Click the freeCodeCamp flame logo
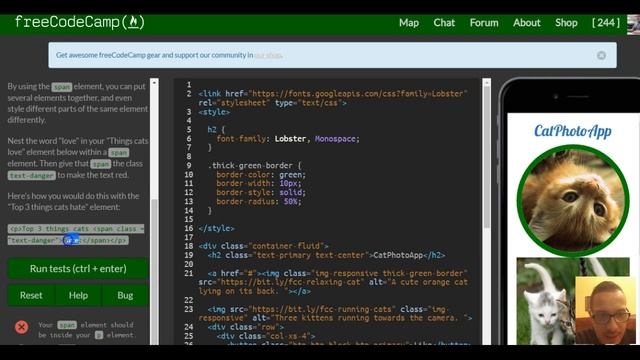 coord(80,22)
